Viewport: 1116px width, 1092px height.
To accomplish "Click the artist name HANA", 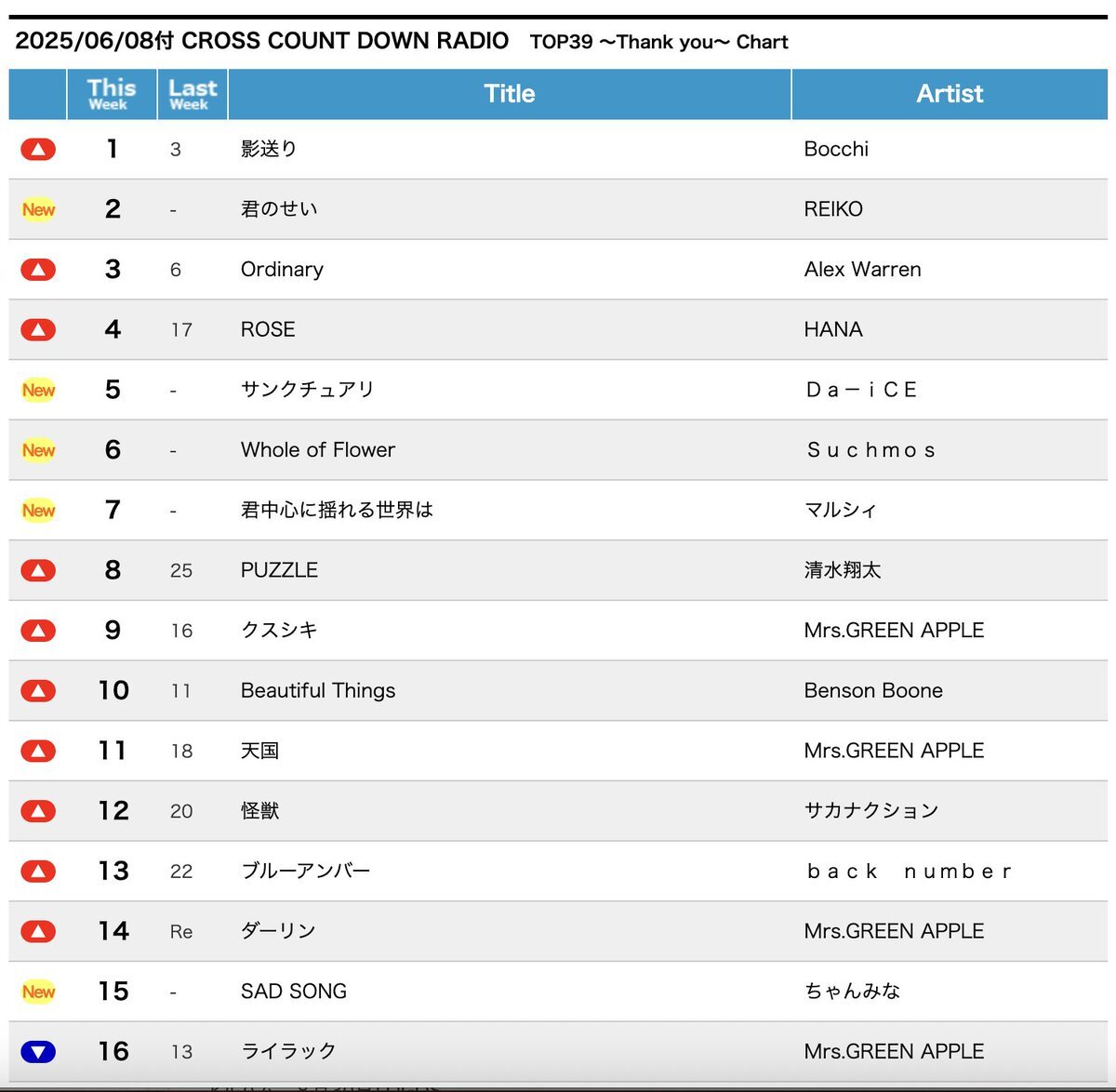I will (x=833, y=329).
